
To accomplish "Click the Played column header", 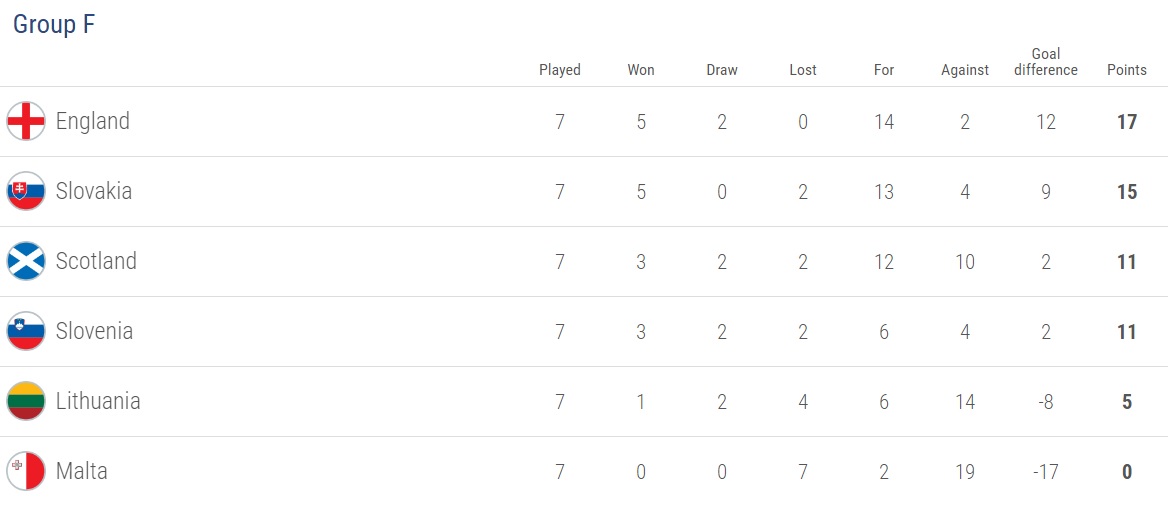I will pyautogui.click(x=560, y=70).
